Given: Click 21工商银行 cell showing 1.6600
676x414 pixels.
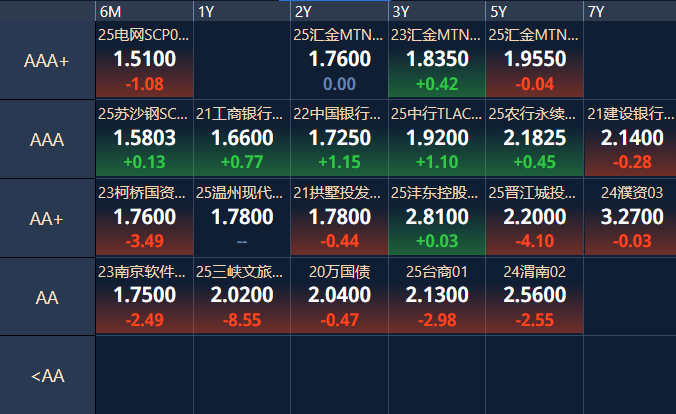Looking at the screenshot, I should click(241, 139).
